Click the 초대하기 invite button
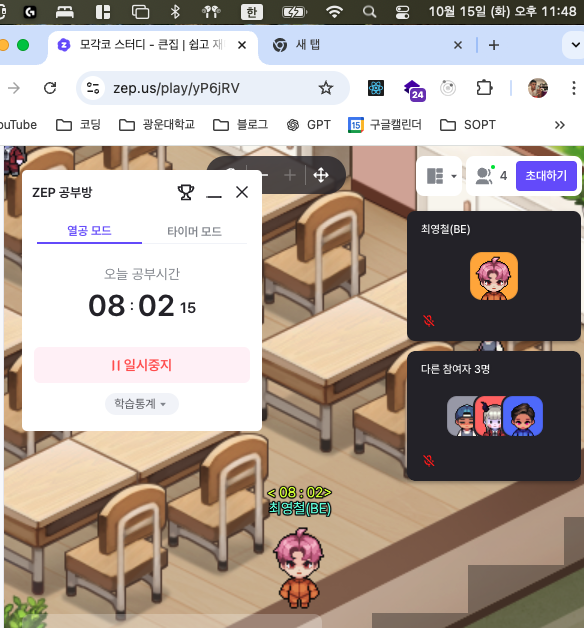This screenshot has width=584, height=628. 546,176
